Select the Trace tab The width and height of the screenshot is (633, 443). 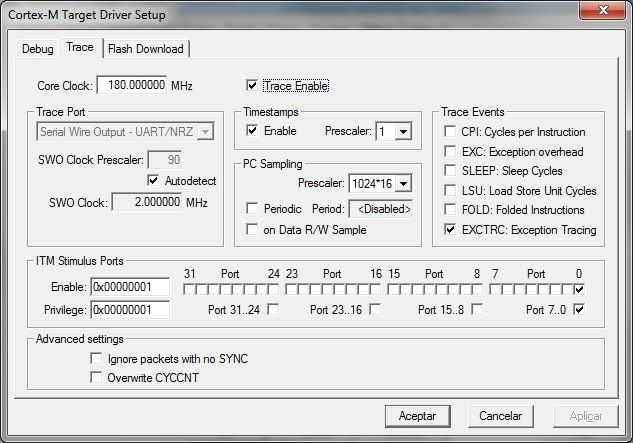click(x=80, y=47)
